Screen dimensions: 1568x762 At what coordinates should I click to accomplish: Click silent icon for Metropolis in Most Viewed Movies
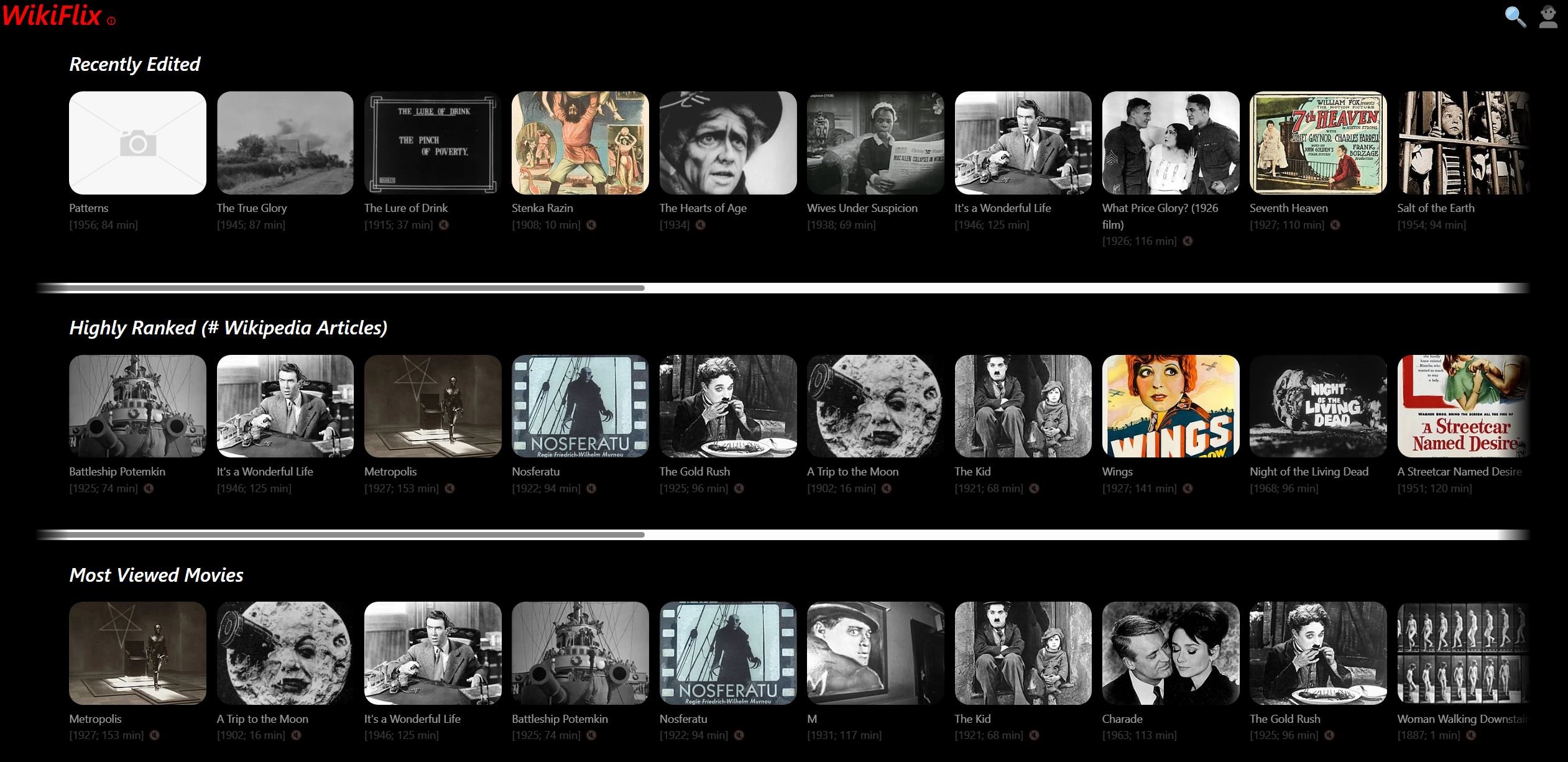point(154,735)
